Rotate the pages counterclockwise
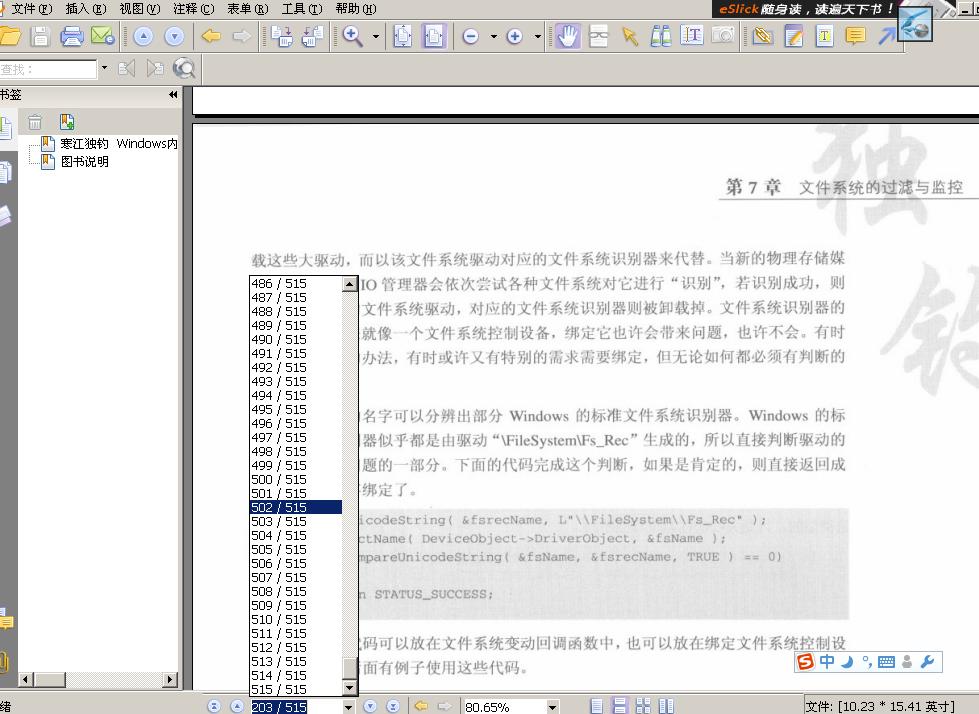This screenshot has height=714, width=979. [x=312, y=36]
